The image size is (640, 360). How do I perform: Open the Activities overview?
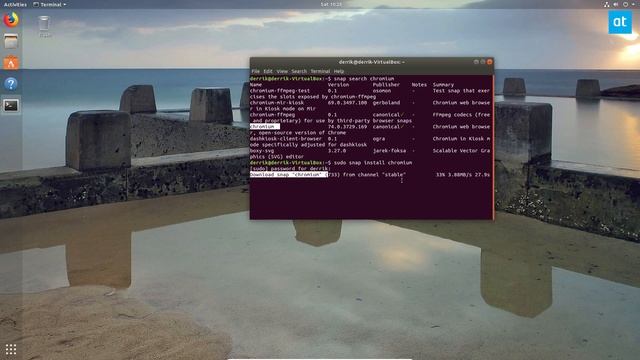pos(15,4)
